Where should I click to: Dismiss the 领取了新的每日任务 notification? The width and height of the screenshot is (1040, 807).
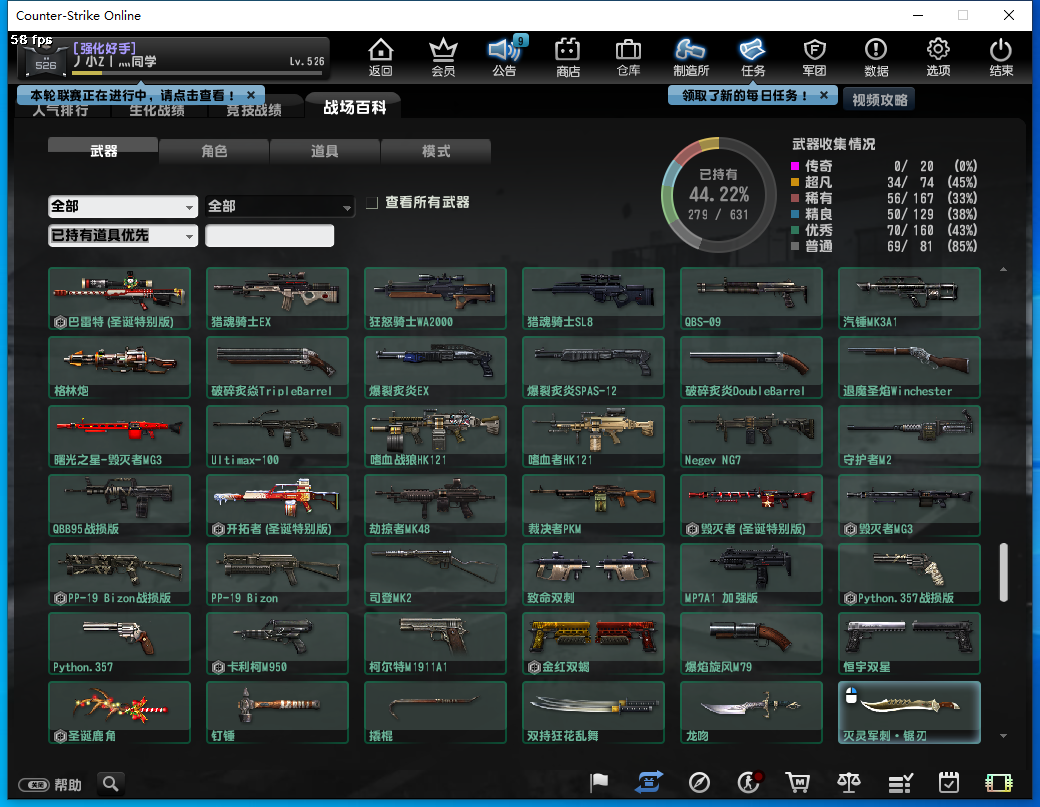point(823,95)
